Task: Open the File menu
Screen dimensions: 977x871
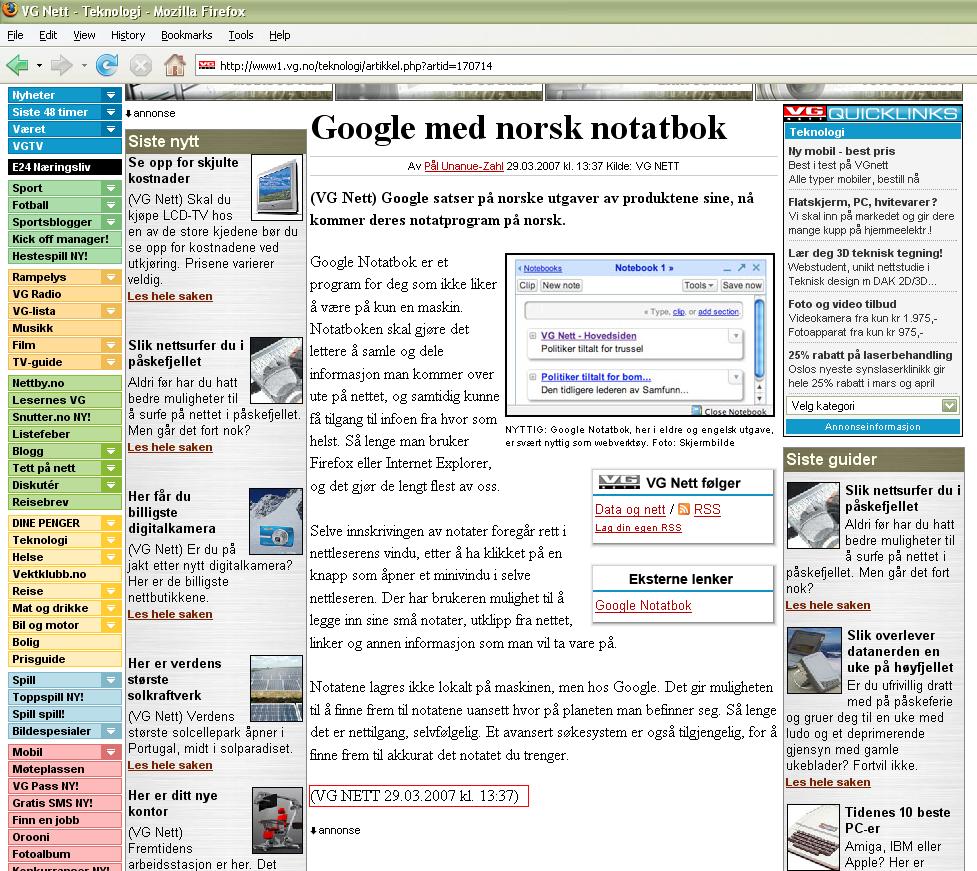Action: [x=16, y=35]
